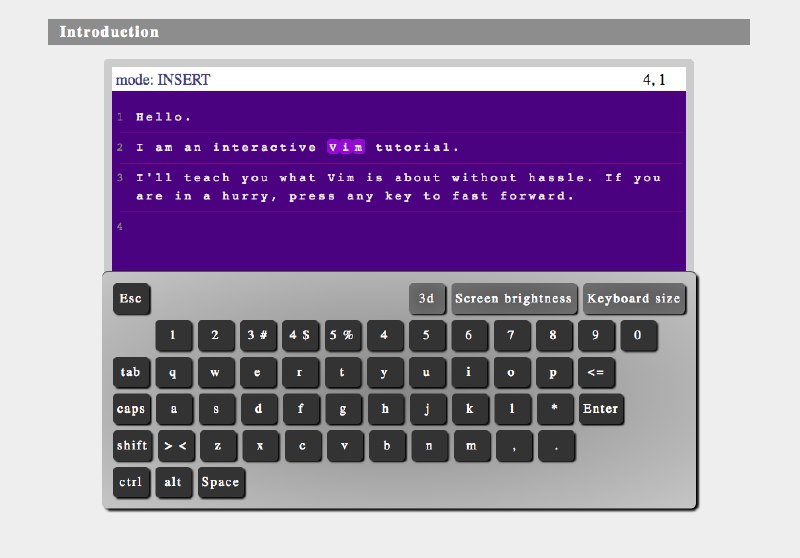Tap the x key
Image resolution: width=800 pixels, height=558 pixels.
pos(261,445)
